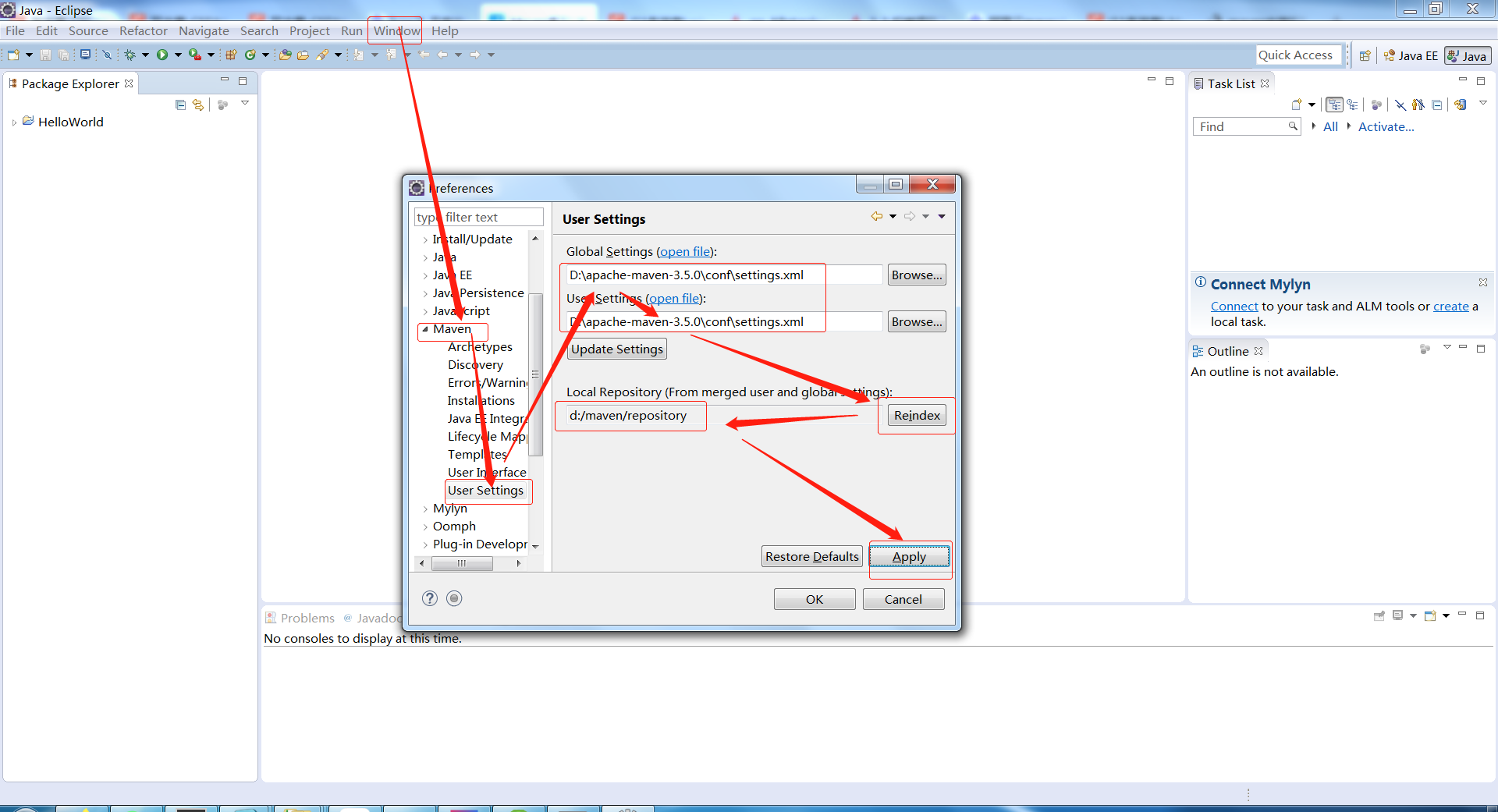This screenshot has width=1498, height=812.
Task: Click the Quick Access search box
Action: click(x=1298, y=55)
